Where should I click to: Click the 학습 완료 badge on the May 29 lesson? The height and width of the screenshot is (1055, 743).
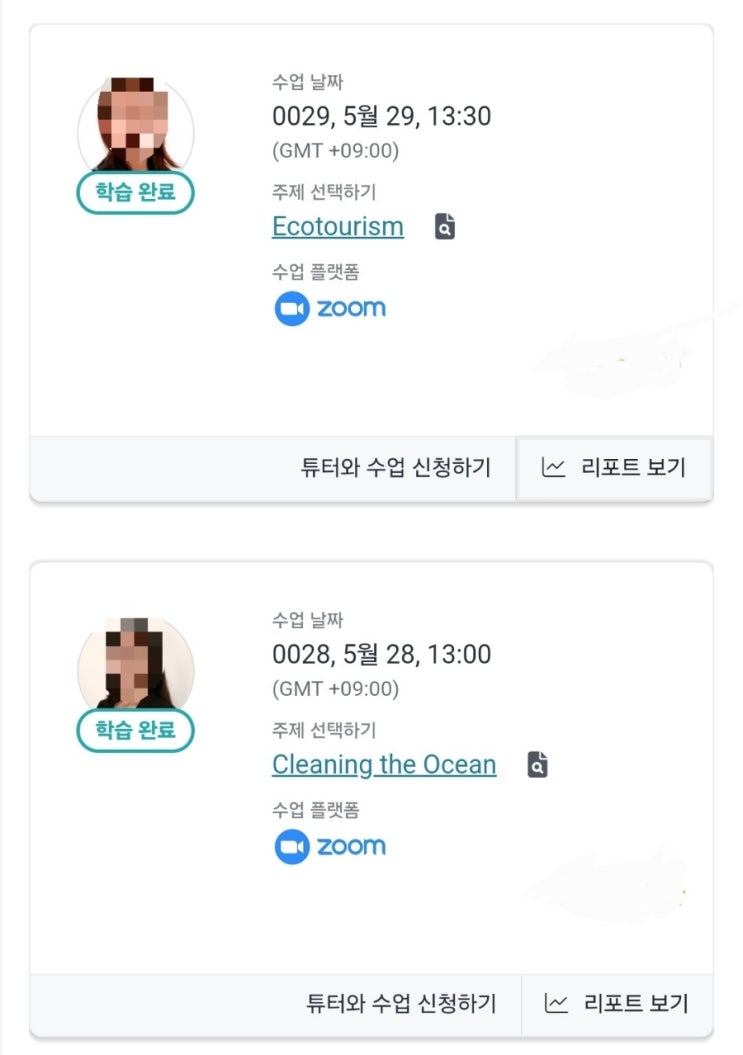point(135,193)
